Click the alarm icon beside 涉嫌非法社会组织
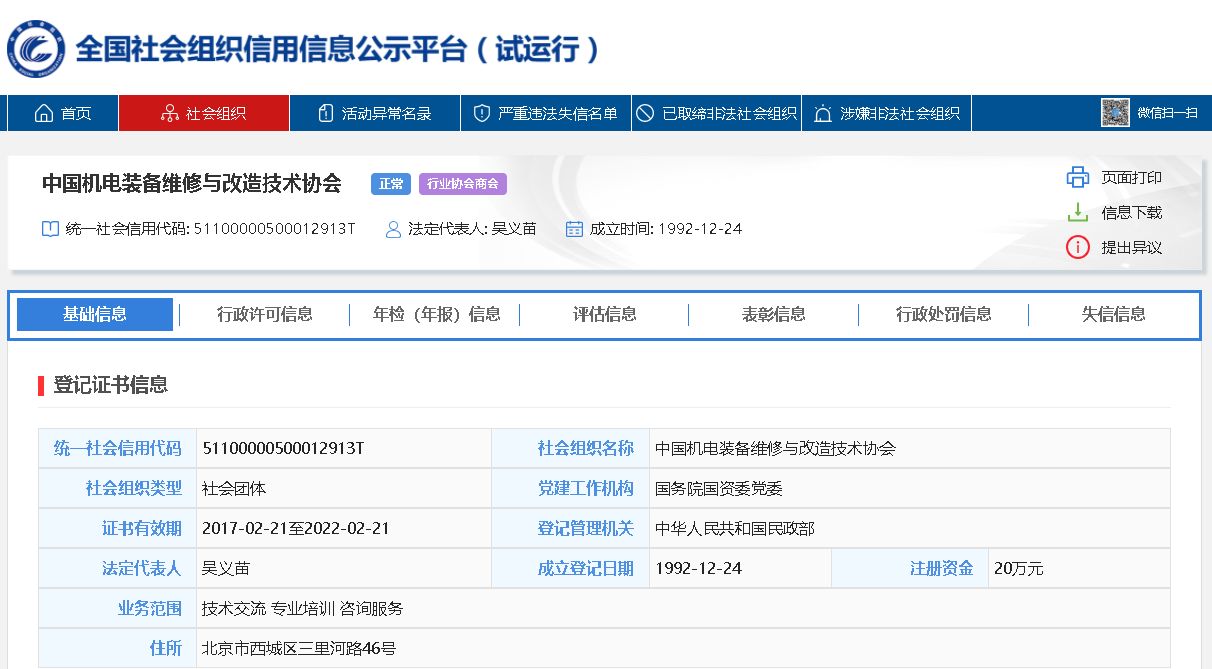Image resolution: width=1212 pixels, height=669 pixels. point(823,113)
